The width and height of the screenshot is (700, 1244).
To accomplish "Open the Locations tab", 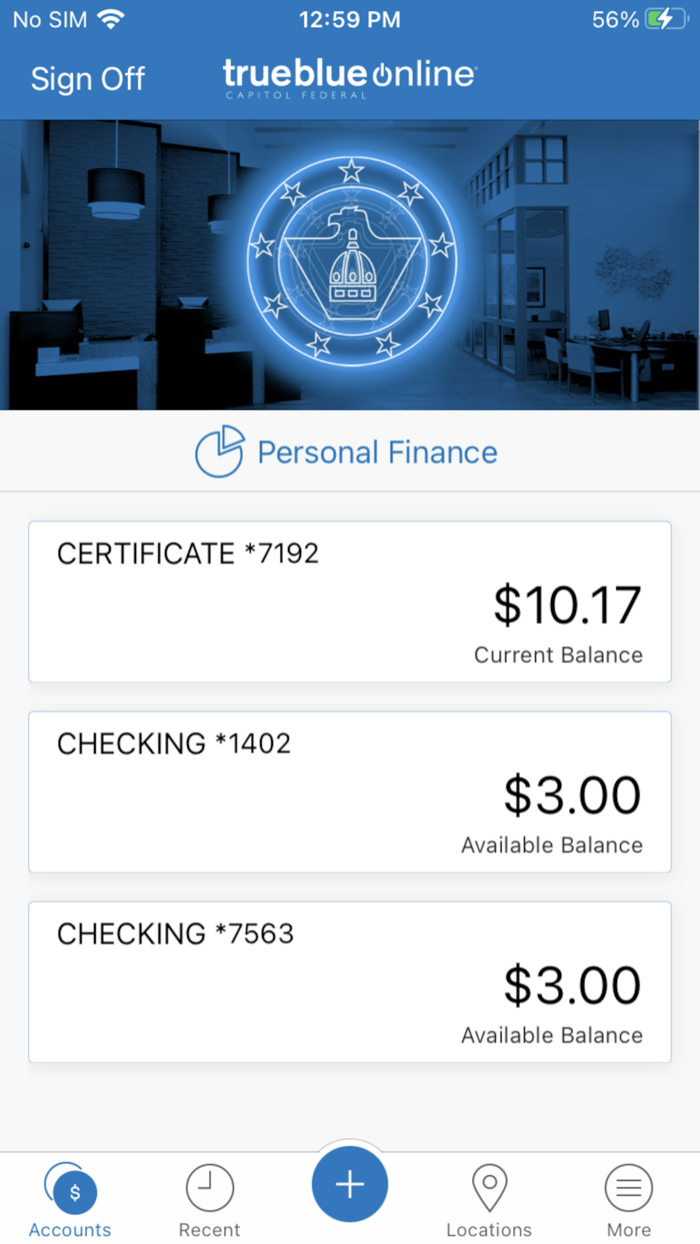I will pos(489,1200).
